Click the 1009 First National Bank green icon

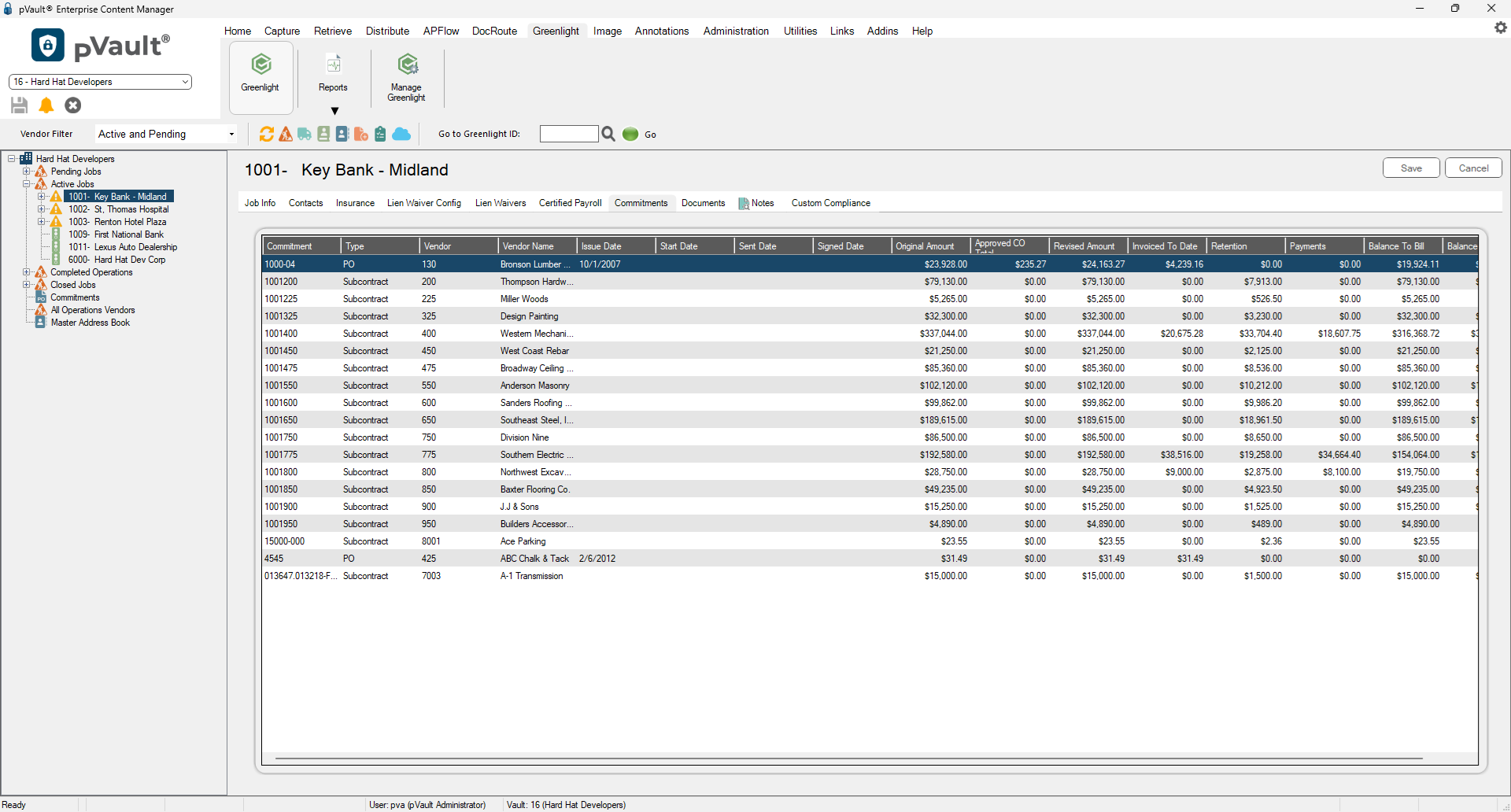pos(56,234)
